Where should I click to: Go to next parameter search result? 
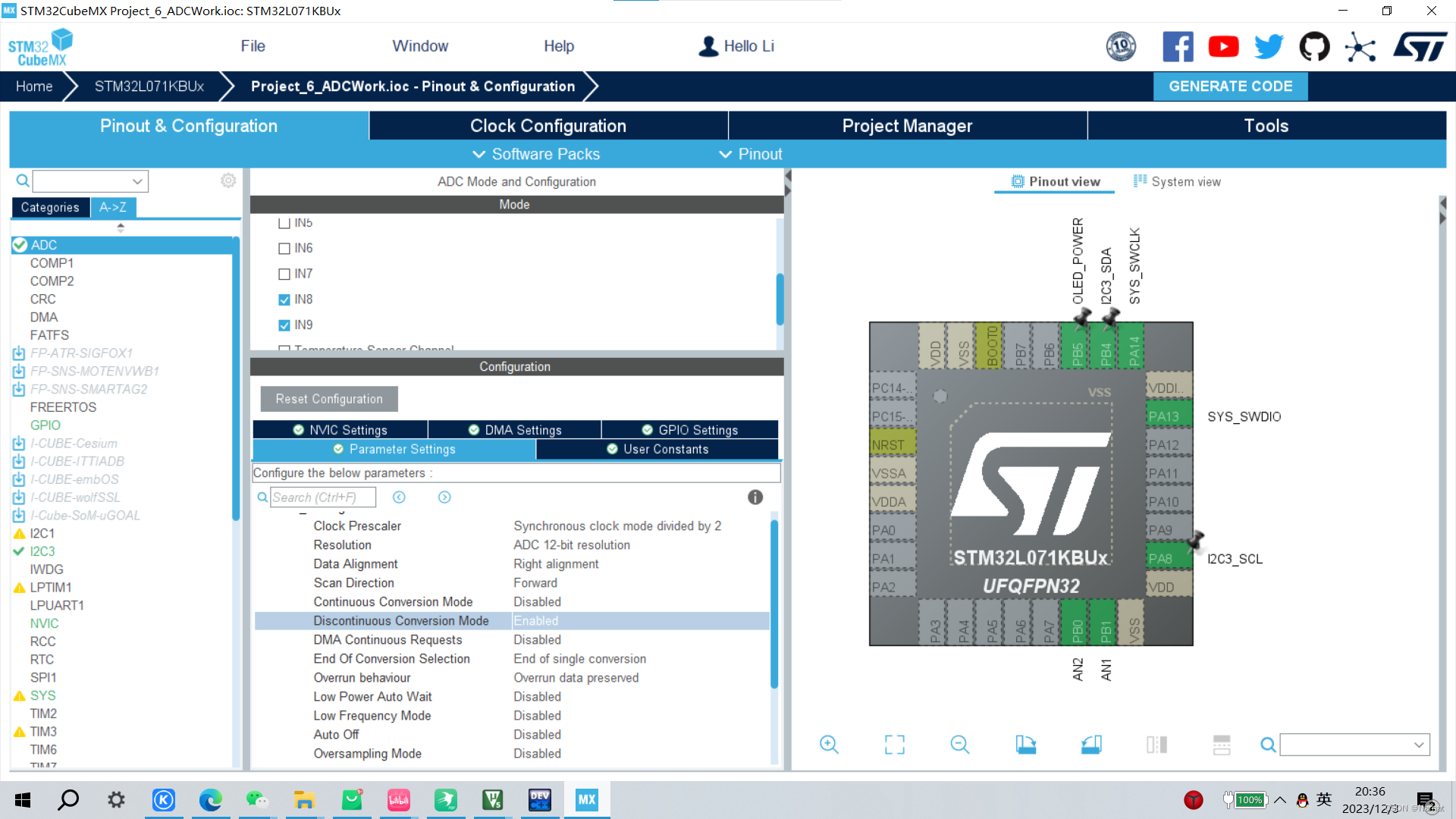click(444, 497)
